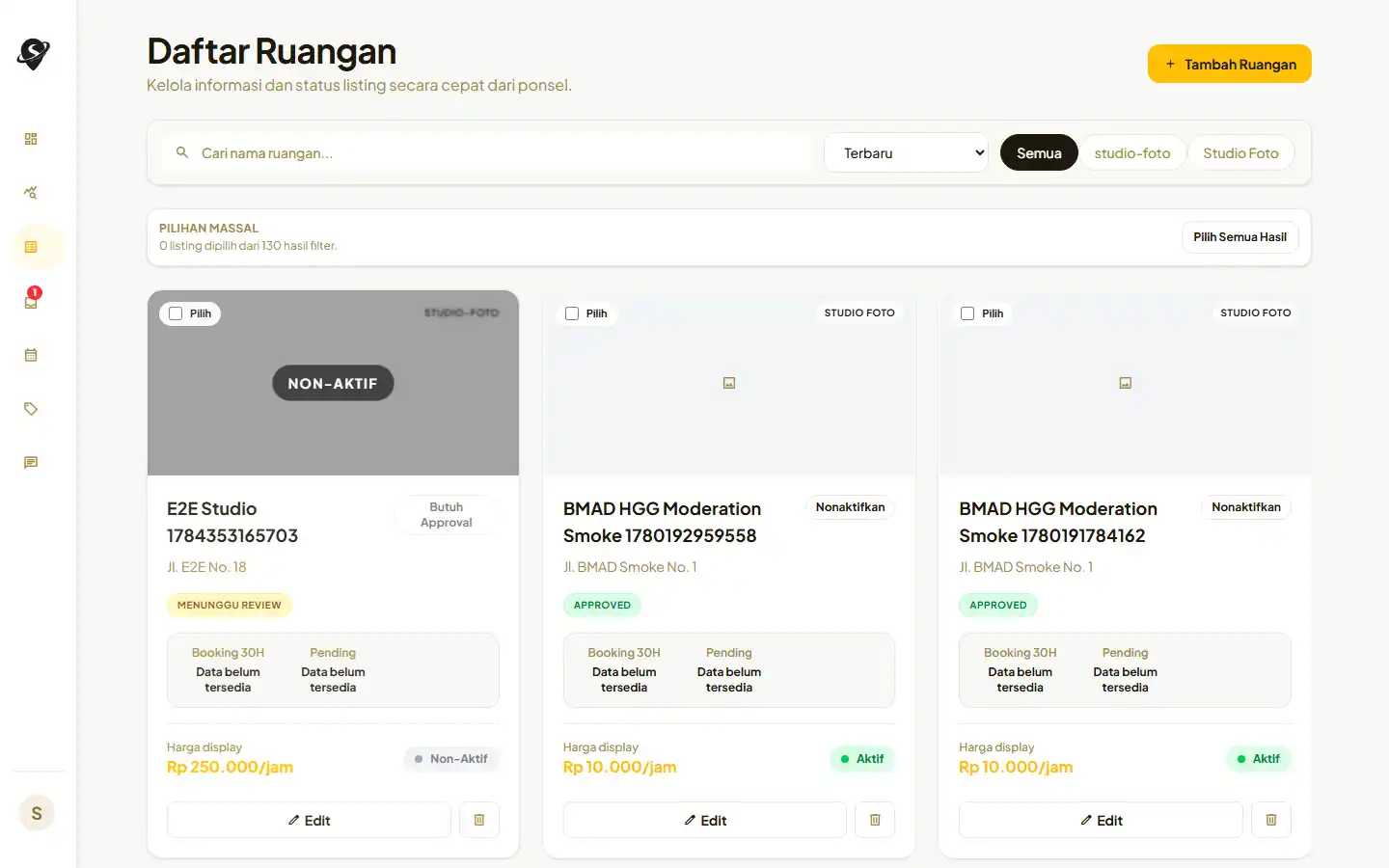Click APPROVED badge on Smoke 1780192959558 card
This screenshot has width=1389, height=868.
(x=602, y=605)
